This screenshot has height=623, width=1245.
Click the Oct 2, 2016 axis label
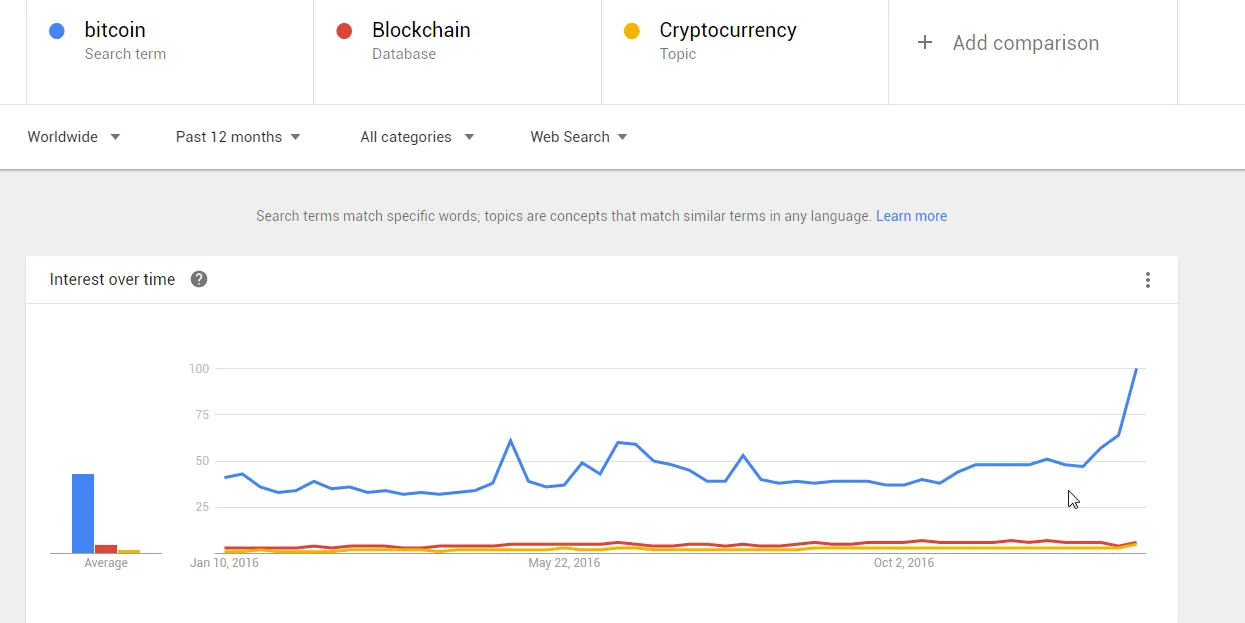coord(904,563)
